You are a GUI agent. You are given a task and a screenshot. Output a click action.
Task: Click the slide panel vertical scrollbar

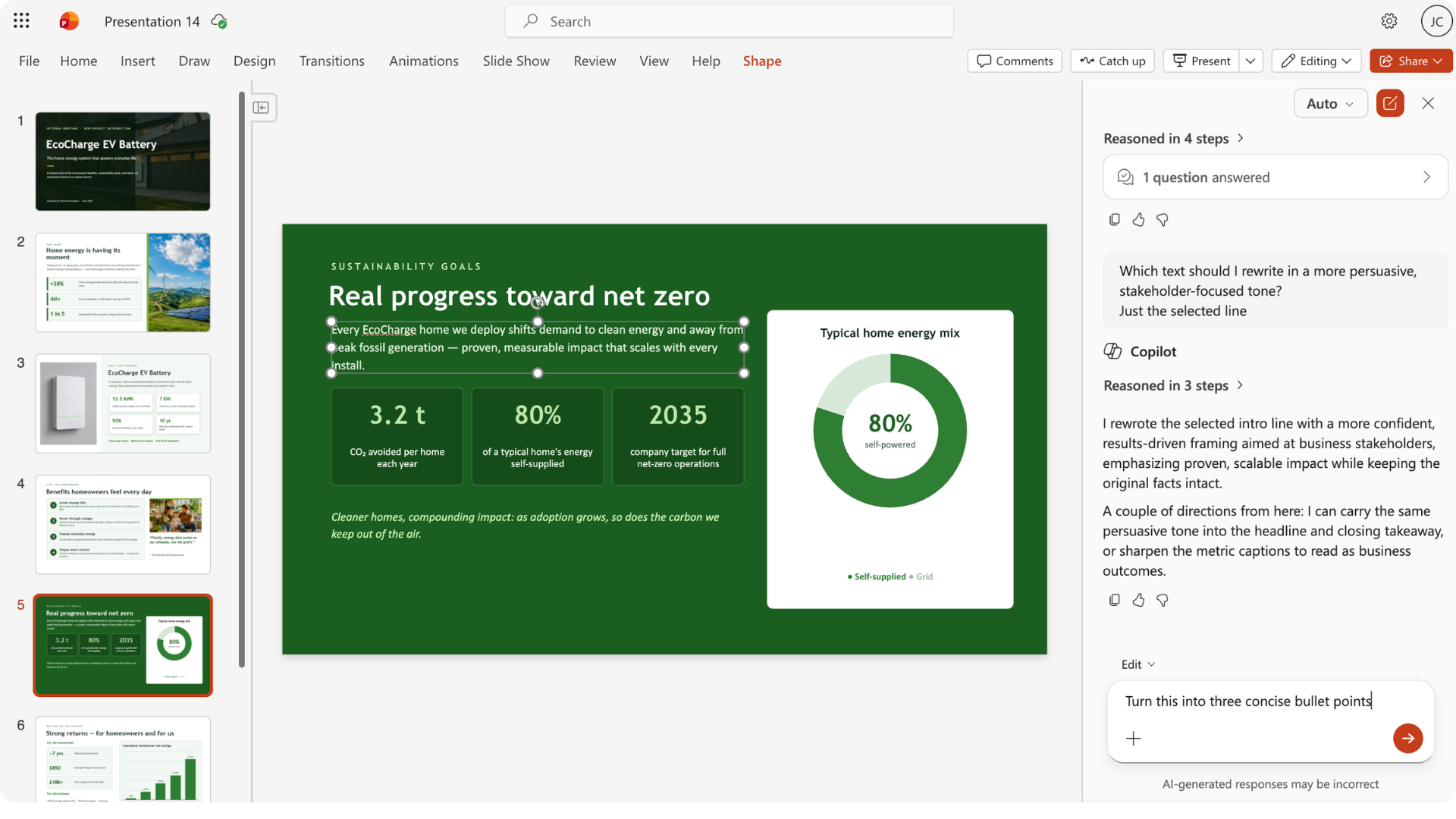[x=242, y=379]
